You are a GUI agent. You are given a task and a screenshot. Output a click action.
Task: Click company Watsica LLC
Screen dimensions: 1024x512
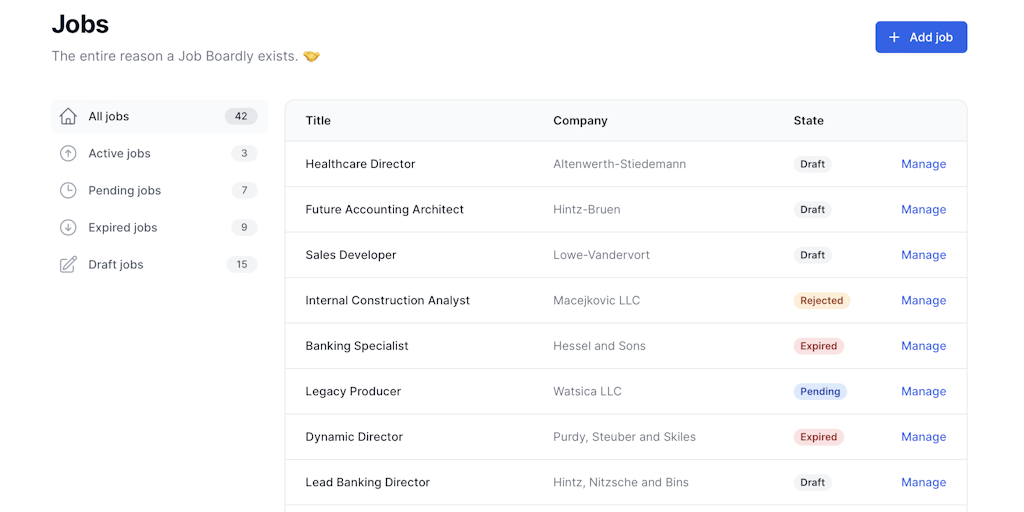588,391
